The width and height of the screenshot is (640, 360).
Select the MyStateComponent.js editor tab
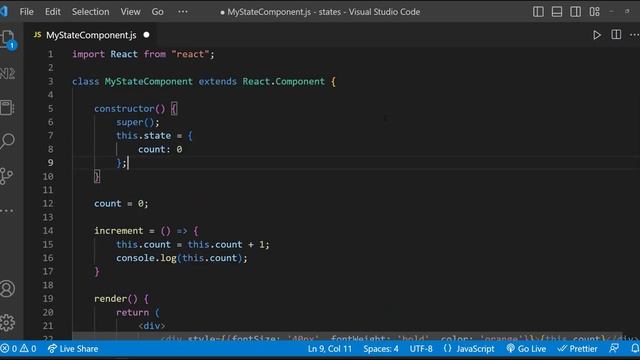coord(91,35)
